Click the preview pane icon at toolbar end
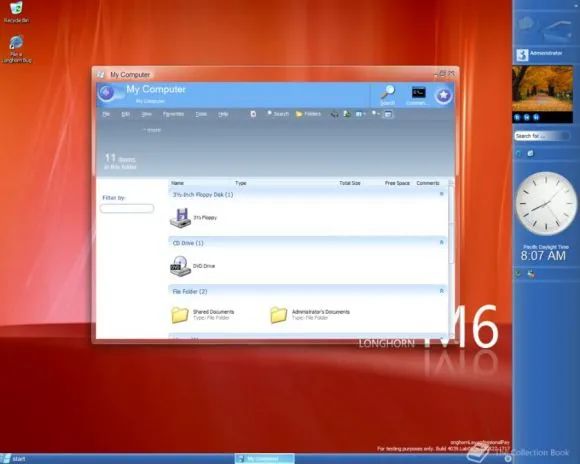Viewport: 580px width, 464px height. pos(388,114)
